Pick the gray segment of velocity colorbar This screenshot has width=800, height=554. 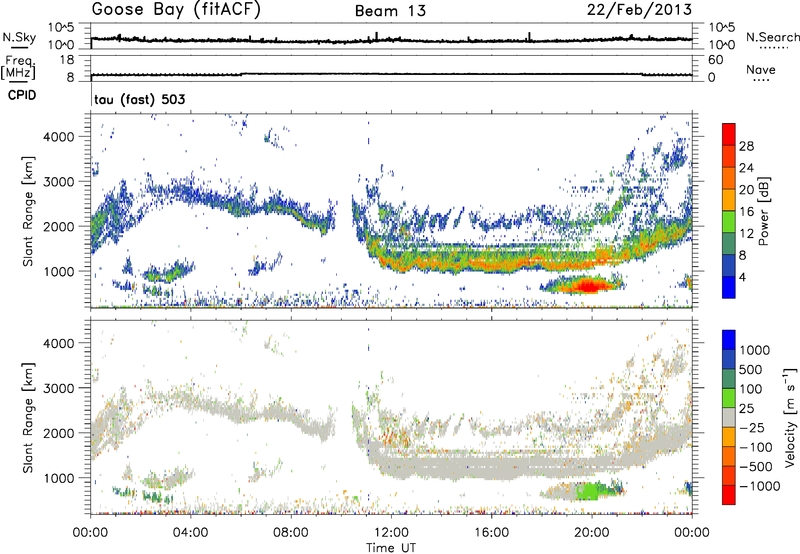[x=729, y=417]
